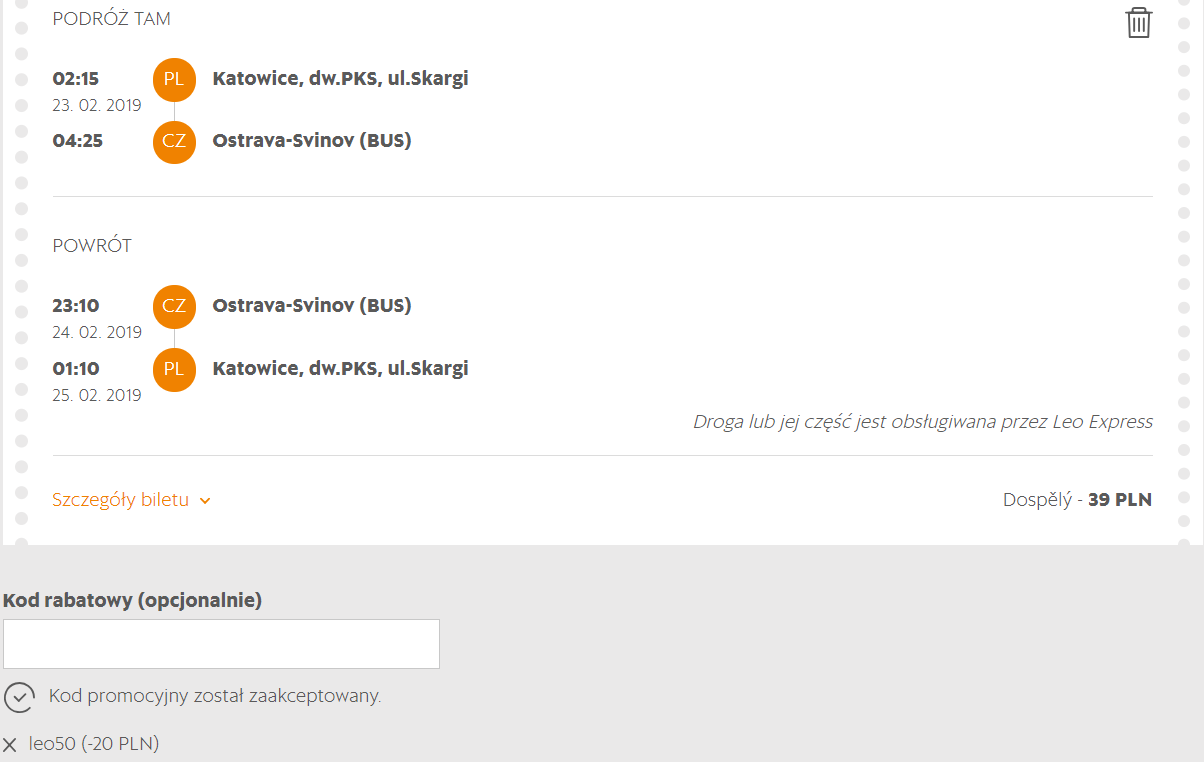The height and width of the screenshot is (762, 1204).
Task: Click the Dospělý - 39 PLN price
Action: (1077, 500)
